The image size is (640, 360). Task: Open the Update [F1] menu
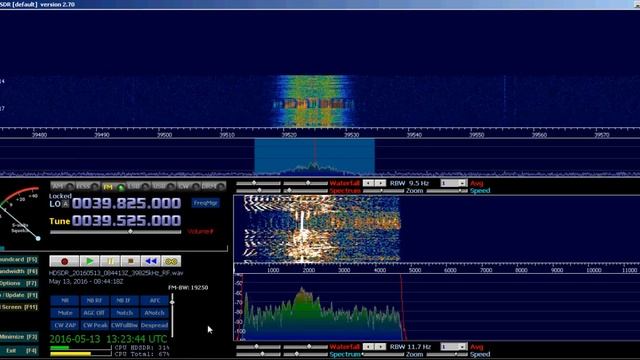pos(18,295)
